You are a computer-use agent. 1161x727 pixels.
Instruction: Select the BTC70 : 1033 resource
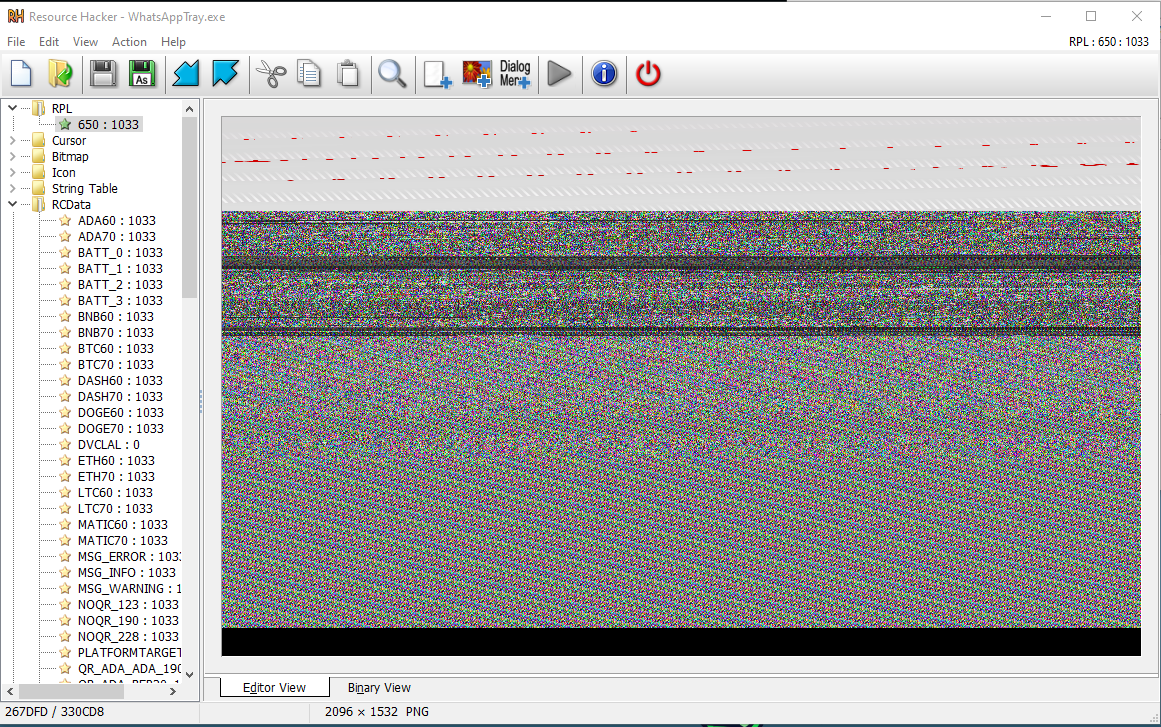pos(116,365)
